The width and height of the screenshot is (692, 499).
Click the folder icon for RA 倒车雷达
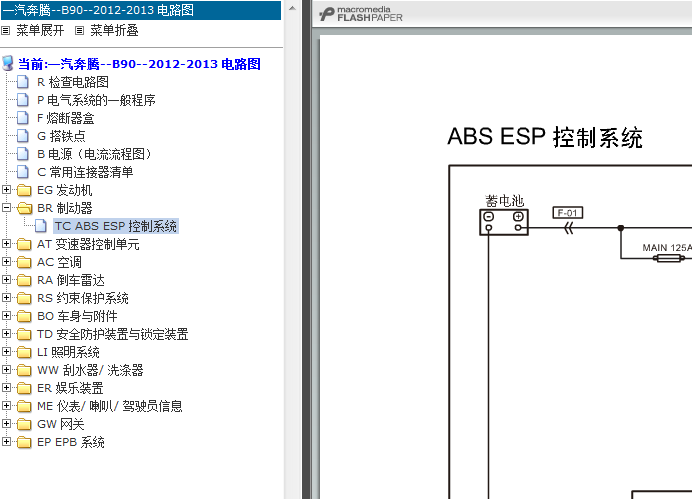[x=24, y=280]
